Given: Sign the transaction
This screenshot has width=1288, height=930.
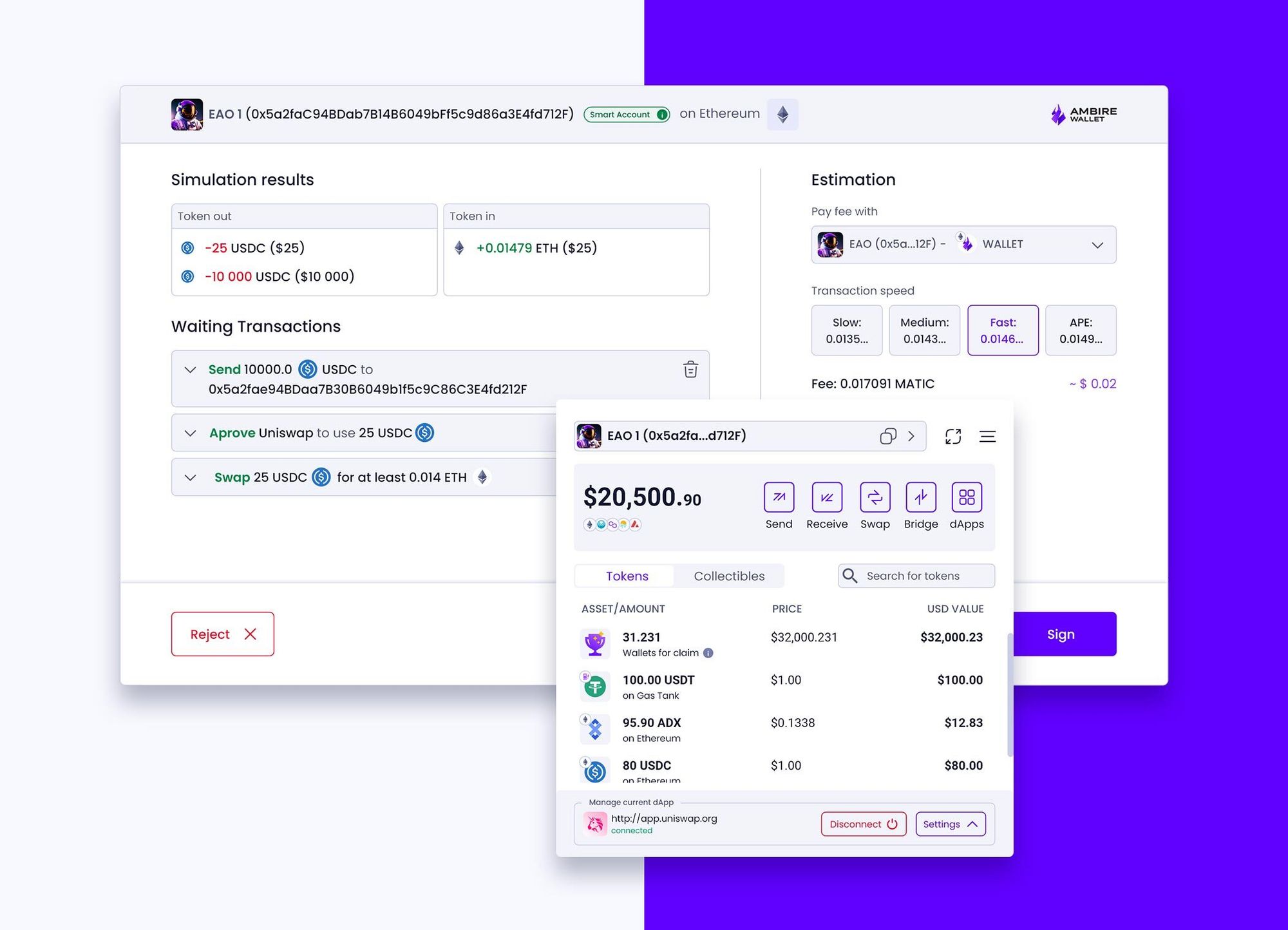Looking at the screenshot, I should [x=1065, y=634].
